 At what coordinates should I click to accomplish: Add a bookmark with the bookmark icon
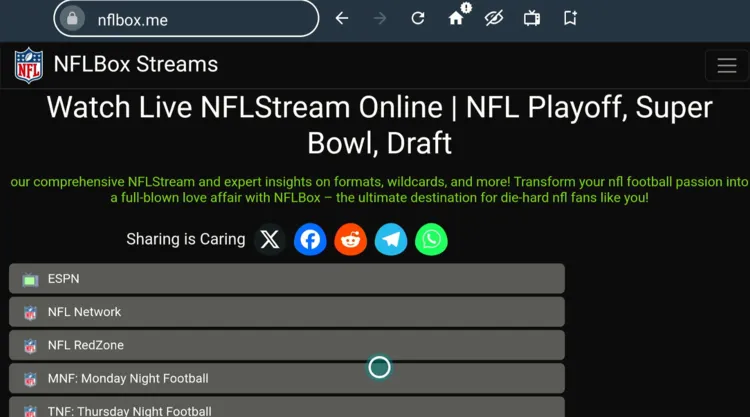point(570,19)
